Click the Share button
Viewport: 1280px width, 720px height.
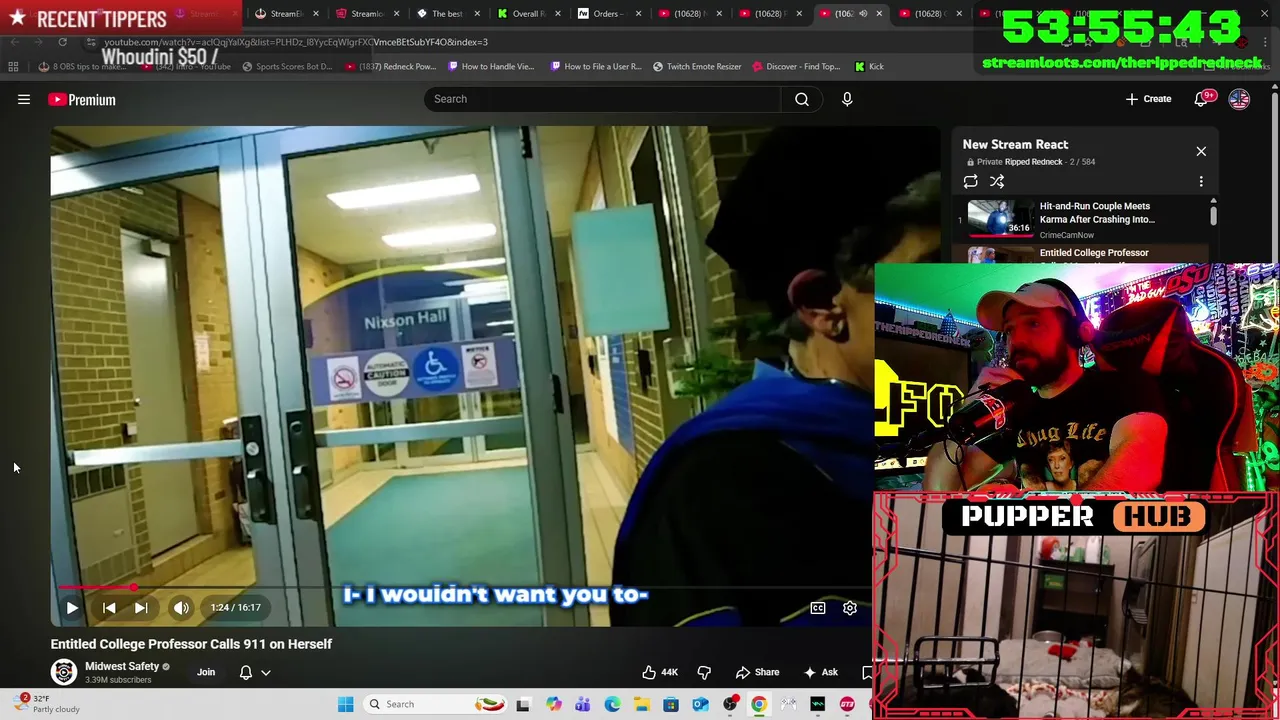coord(757,672)
